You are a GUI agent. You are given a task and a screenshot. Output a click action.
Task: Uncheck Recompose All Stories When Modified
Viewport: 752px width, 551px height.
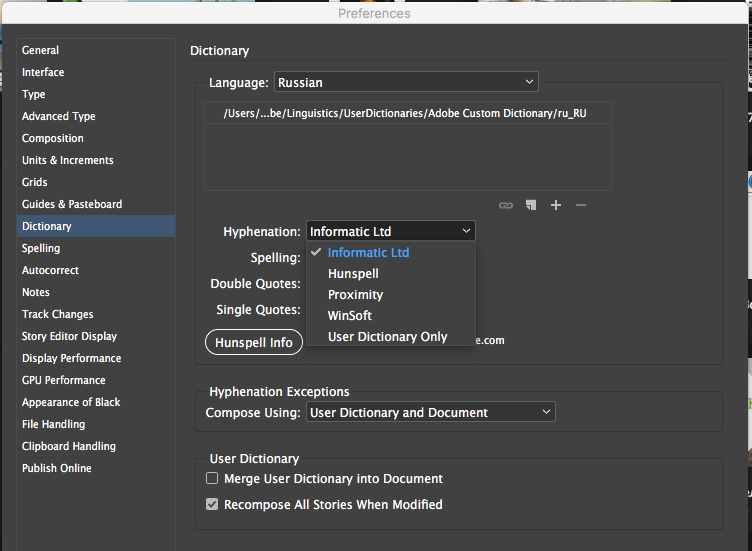pos(212,505)
